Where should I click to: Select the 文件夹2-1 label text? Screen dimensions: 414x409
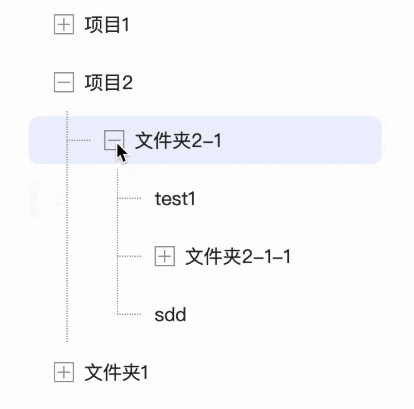(x=178, y=141)
